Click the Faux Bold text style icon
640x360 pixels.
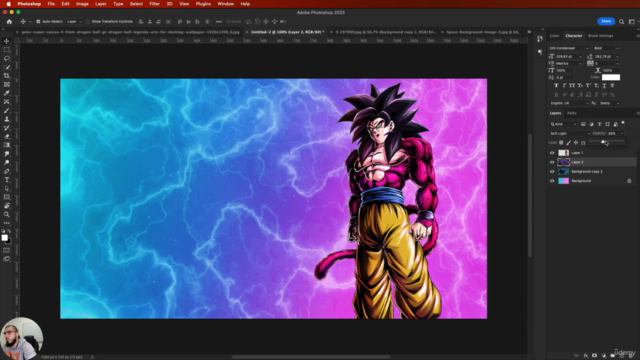pos(556,85)
